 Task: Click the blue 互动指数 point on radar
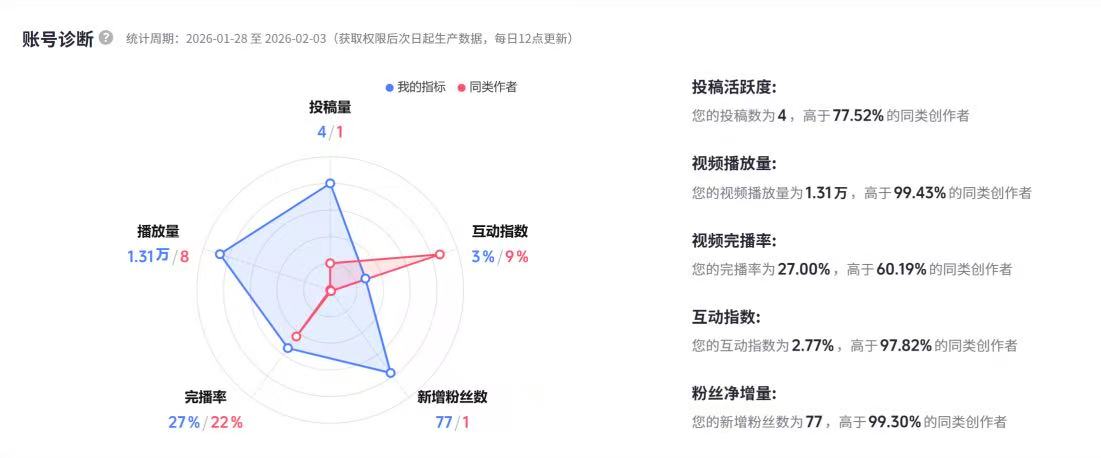(x=365, y=279)
